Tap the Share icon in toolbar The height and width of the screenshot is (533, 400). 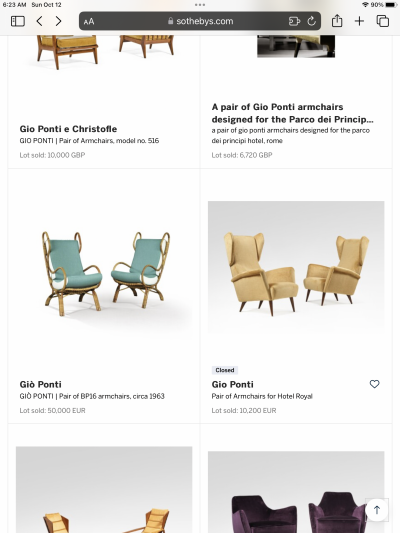337,21
